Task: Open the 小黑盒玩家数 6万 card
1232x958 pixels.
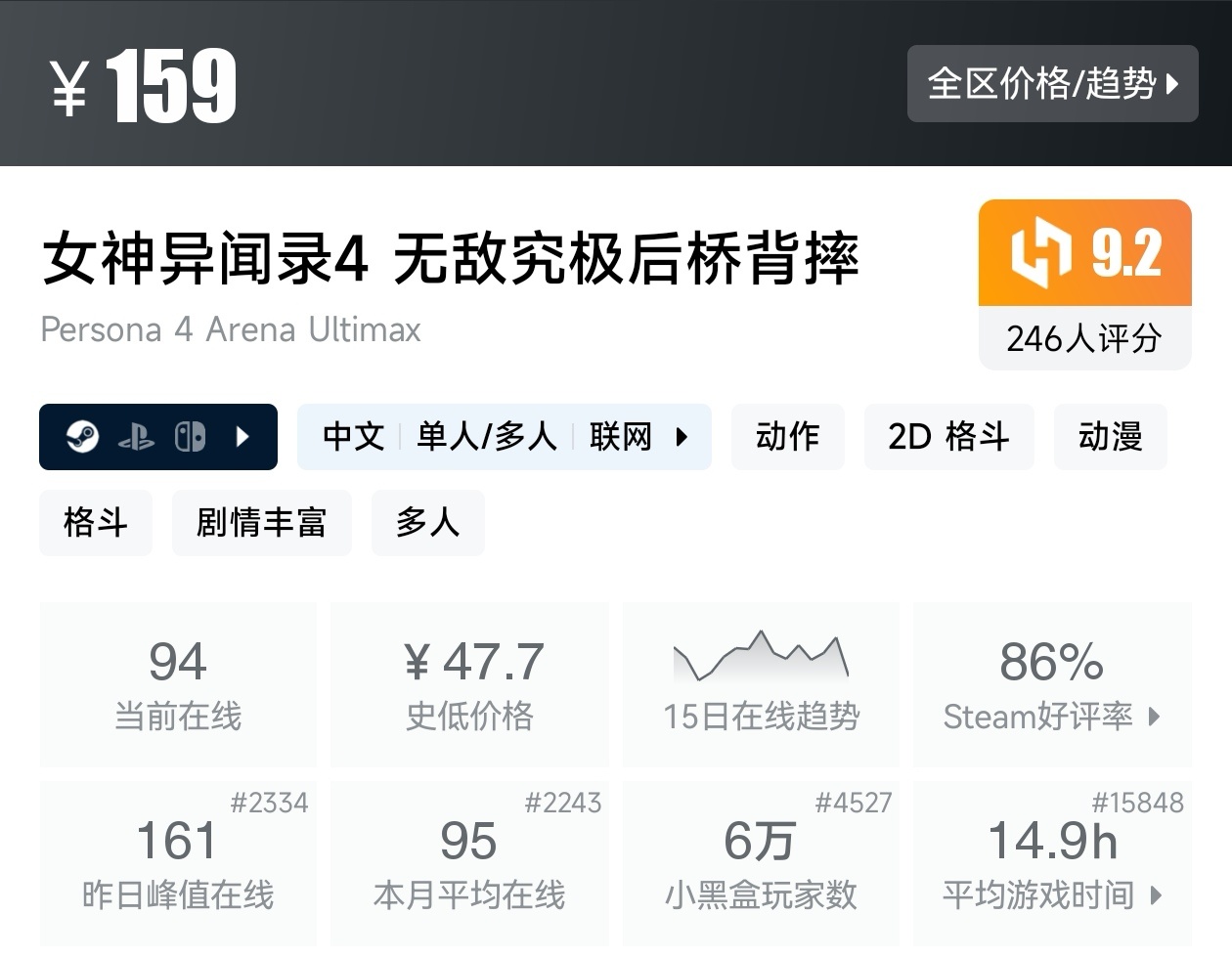Action: point(761,863)
